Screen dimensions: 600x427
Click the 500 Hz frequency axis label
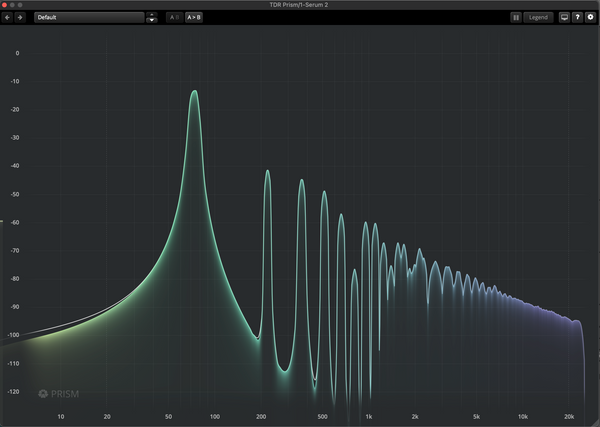coord(323,417)
